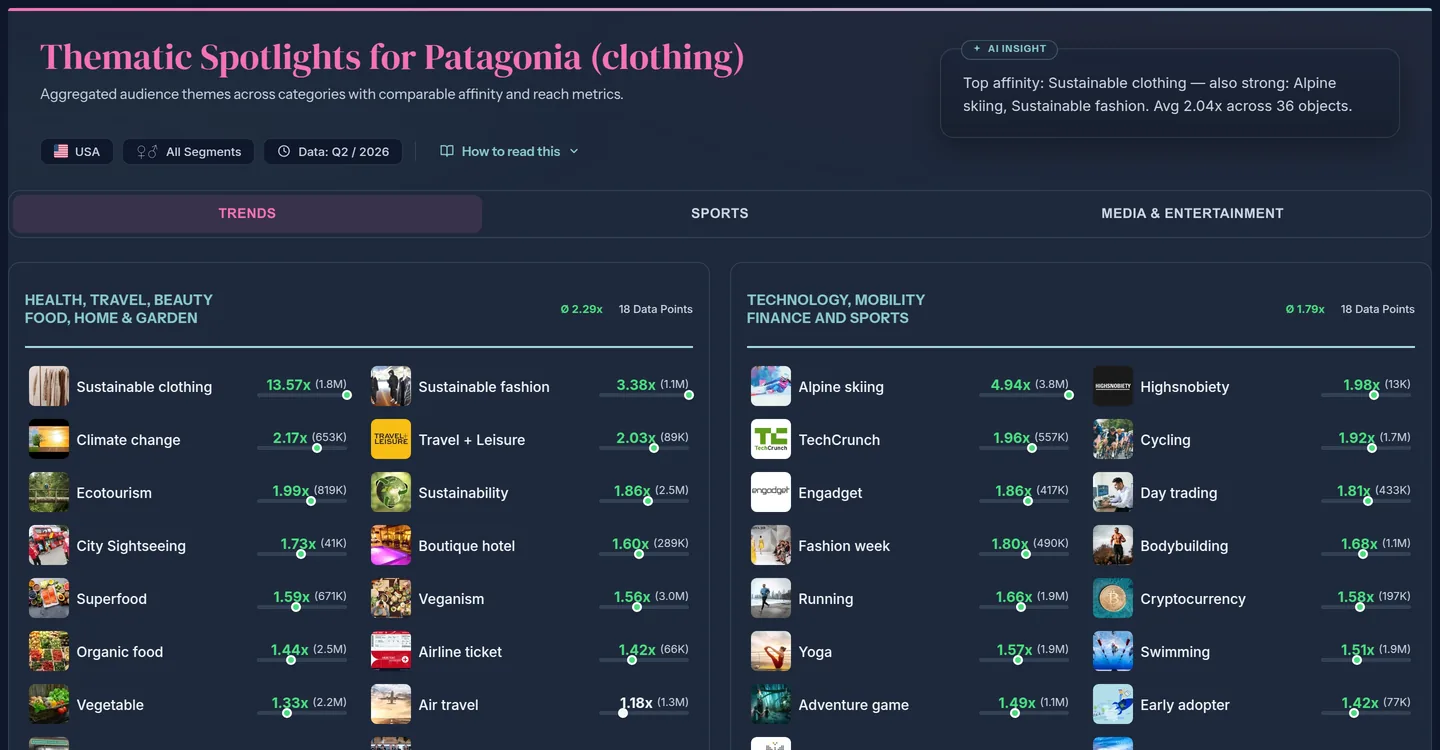Click the Running thumbnail image
The height and width of the screenshot is (750, 1440).
point(771,598)
